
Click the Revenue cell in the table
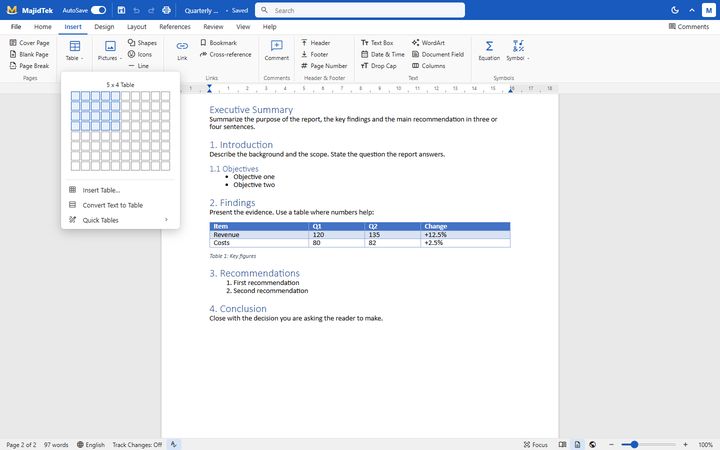coord(259,235)
